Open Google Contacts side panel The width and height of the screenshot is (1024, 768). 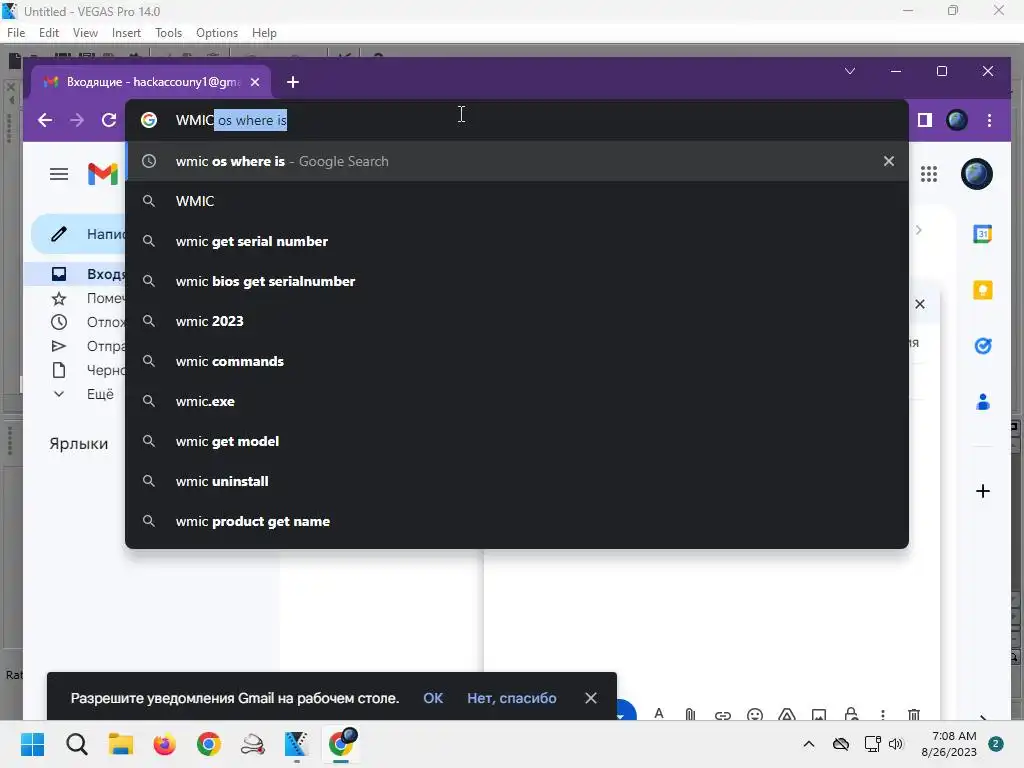point(982,402)
